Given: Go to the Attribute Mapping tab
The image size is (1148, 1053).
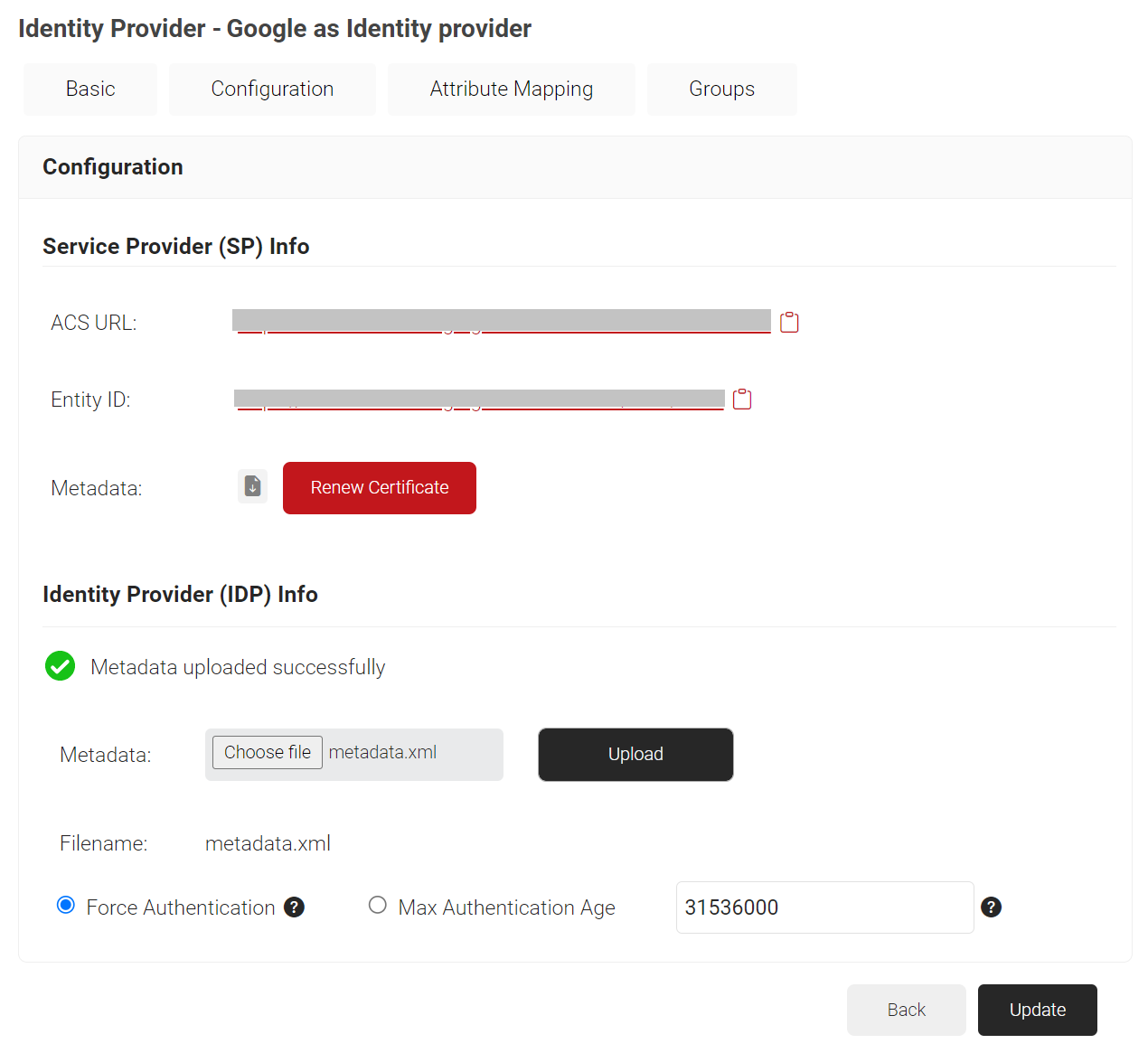Looking at the screenshot, I should (511, 89).
